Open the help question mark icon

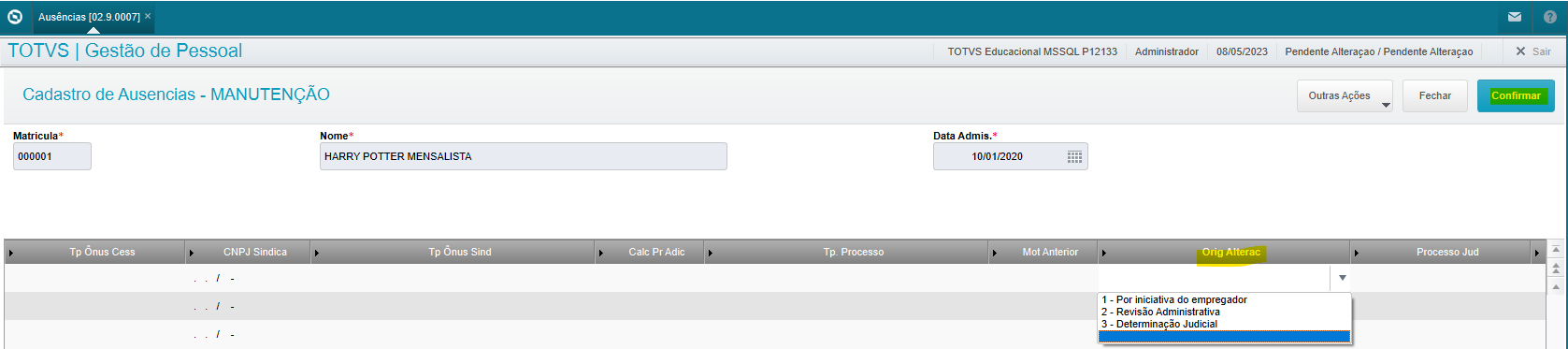[1550, 17]
